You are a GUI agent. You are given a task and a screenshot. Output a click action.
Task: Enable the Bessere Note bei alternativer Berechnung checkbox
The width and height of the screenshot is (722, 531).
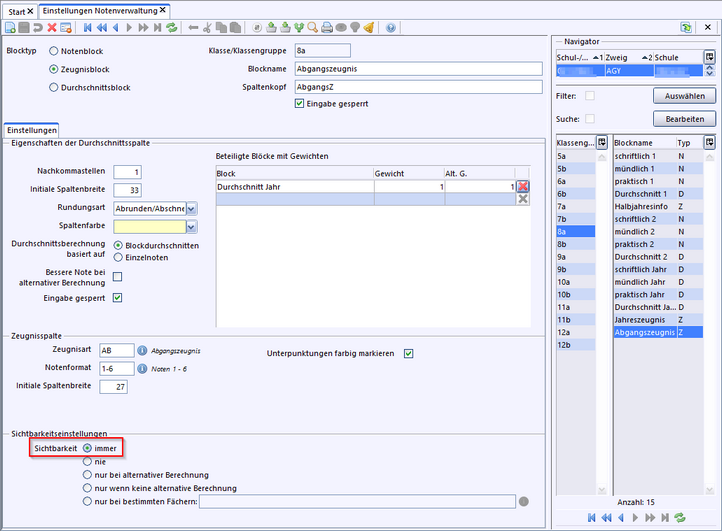[118, 277]
